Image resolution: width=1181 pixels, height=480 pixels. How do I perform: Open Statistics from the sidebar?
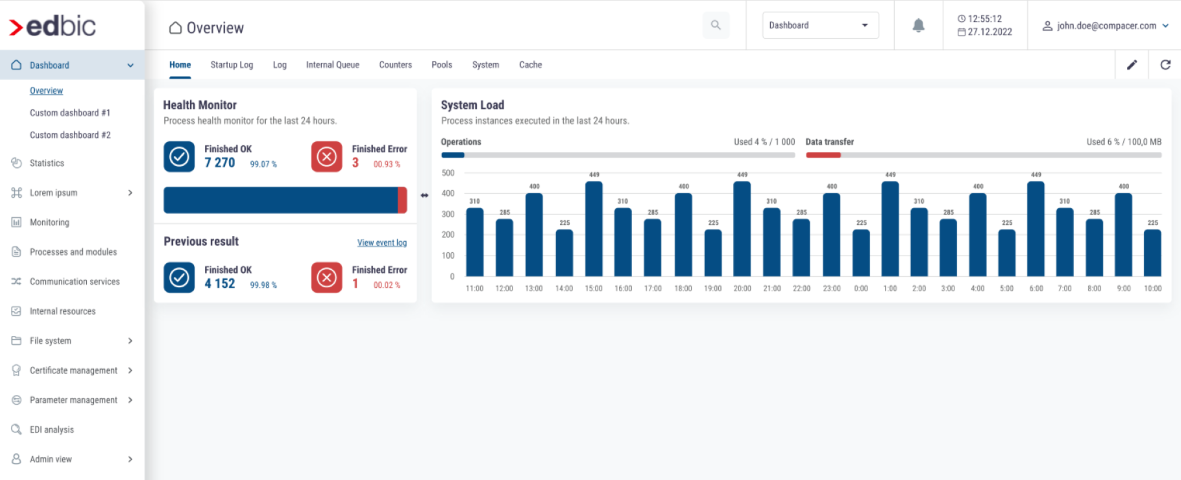pyautogui.click(x=46, y=163)
